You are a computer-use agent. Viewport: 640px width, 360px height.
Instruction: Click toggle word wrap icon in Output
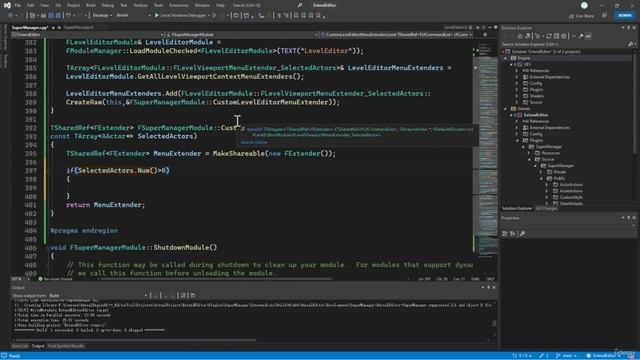pos(183,295)
